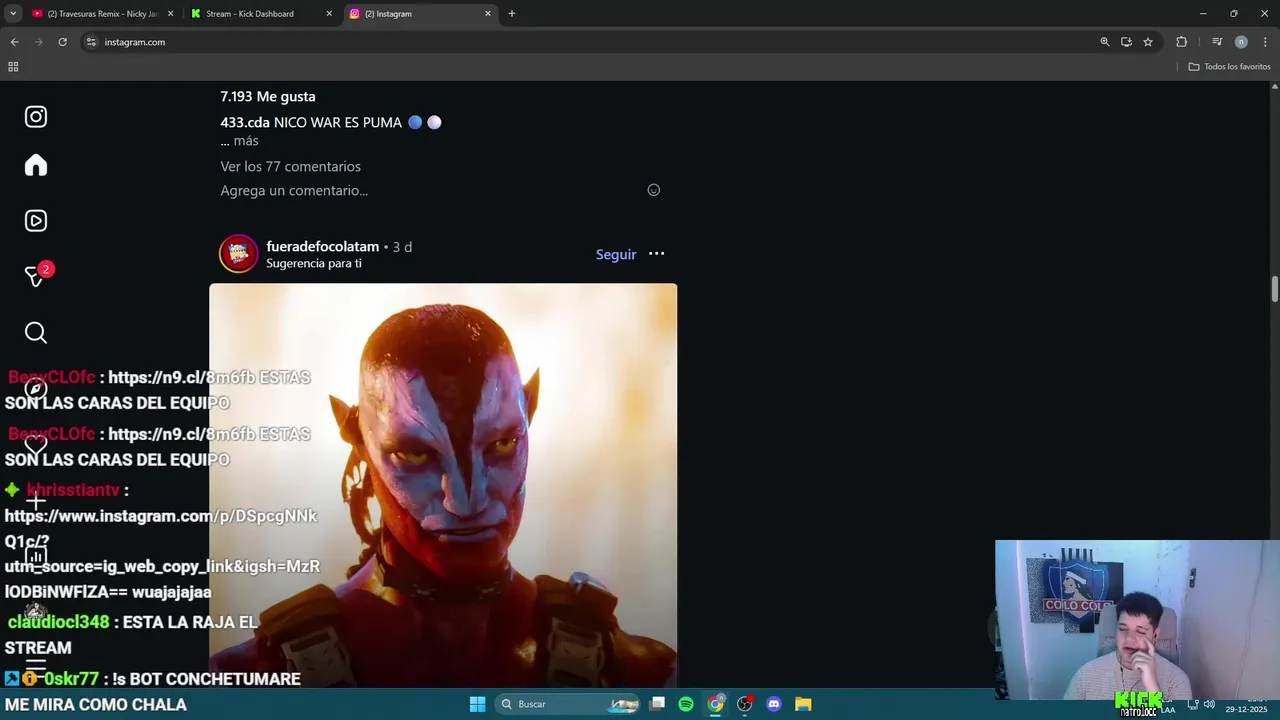Open Chrome profile avatar
The image size is (1280, 720).
point(1241,42)
